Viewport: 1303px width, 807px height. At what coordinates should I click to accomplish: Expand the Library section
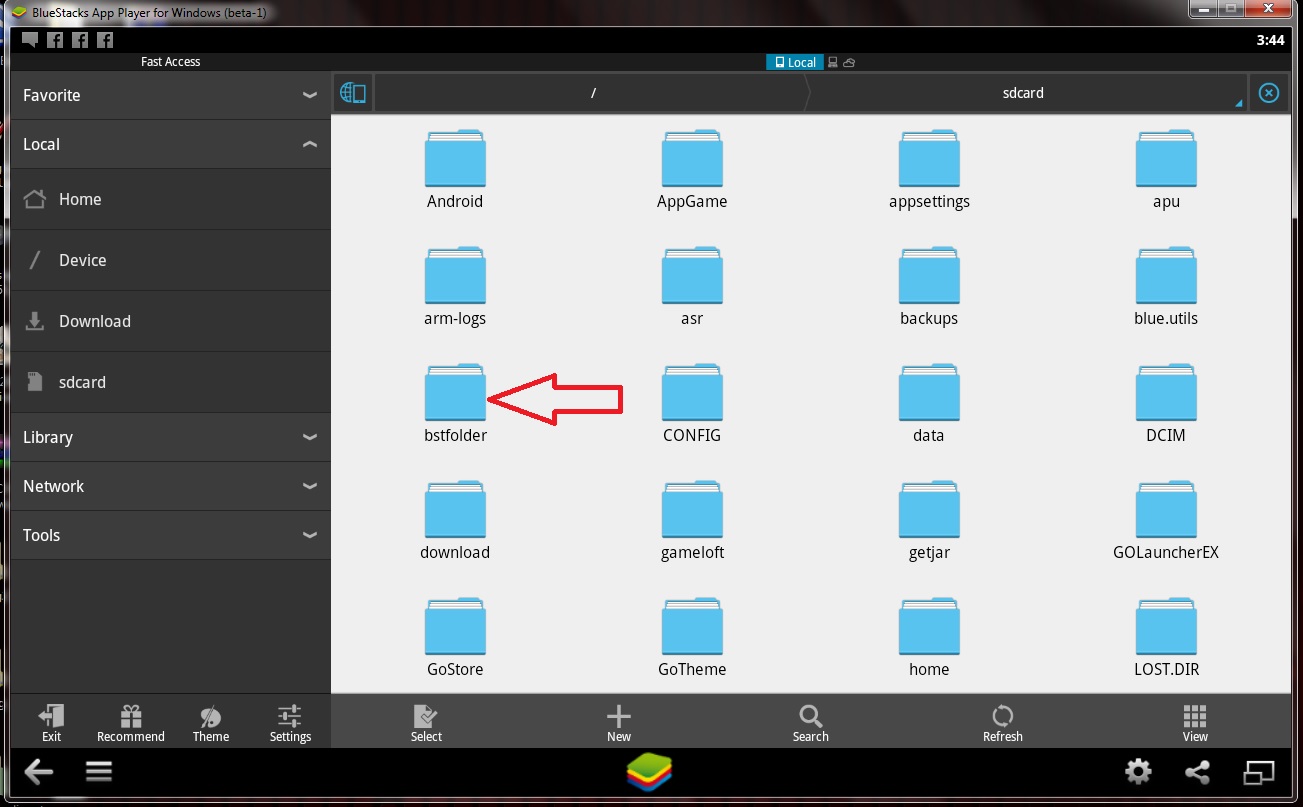pyautogui.click(x=170, y=437)
